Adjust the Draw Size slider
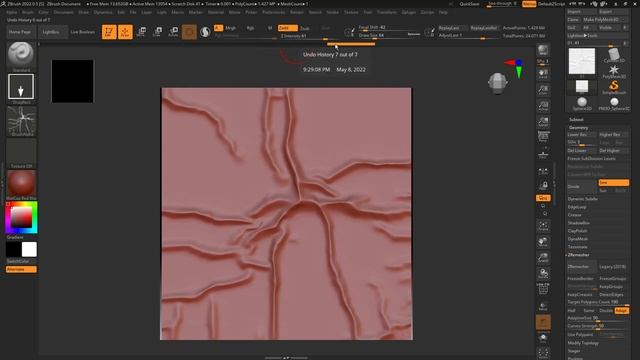Screen dimensions: 640x360 coord(389,35)
